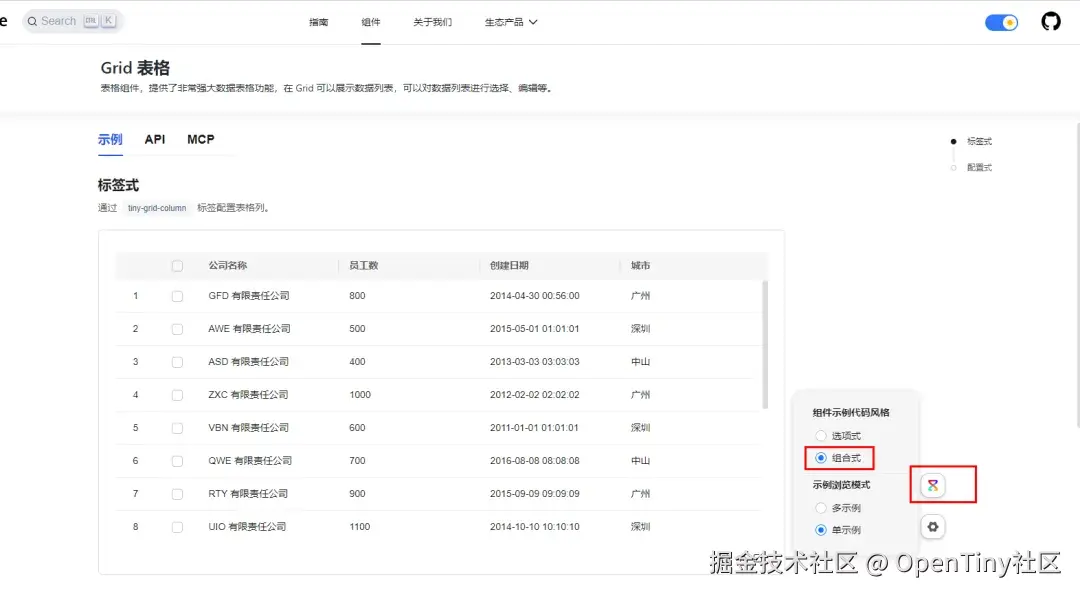Select the 单示例 browse mode radio

[x=820, y=530]
